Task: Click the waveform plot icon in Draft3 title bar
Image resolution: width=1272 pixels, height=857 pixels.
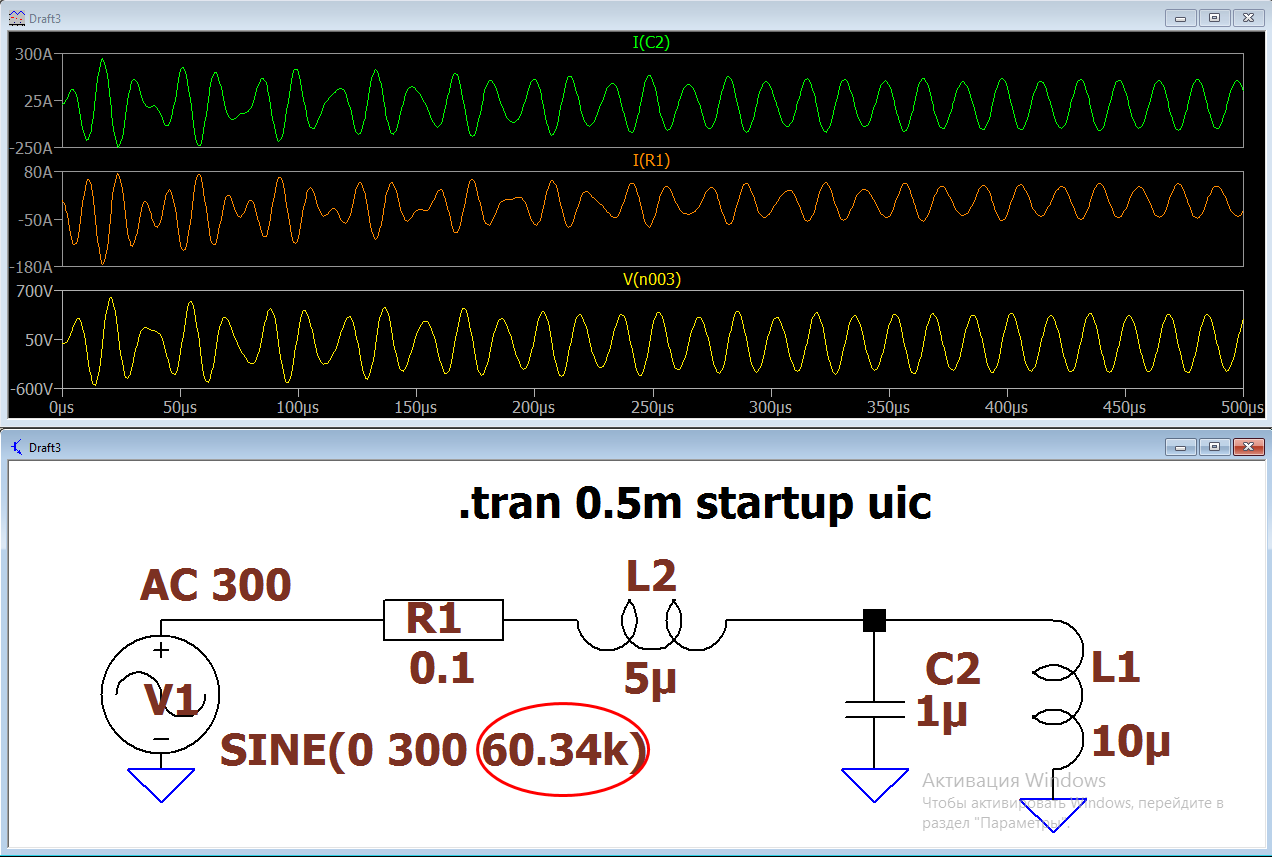Action: coord(17,16)
